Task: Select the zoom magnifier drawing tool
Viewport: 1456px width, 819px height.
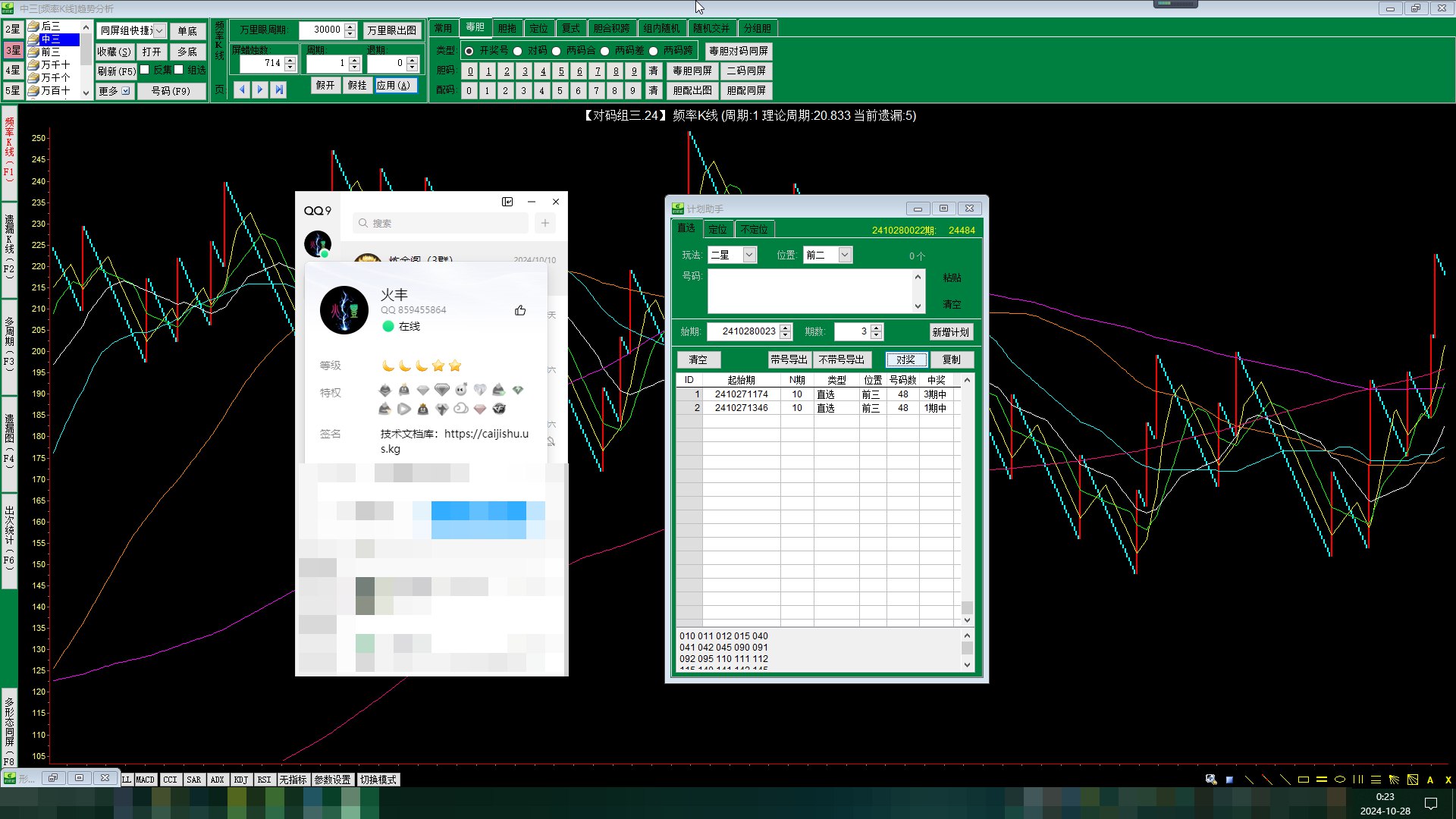Action: pyautogui.click(x=1211, y=780)
